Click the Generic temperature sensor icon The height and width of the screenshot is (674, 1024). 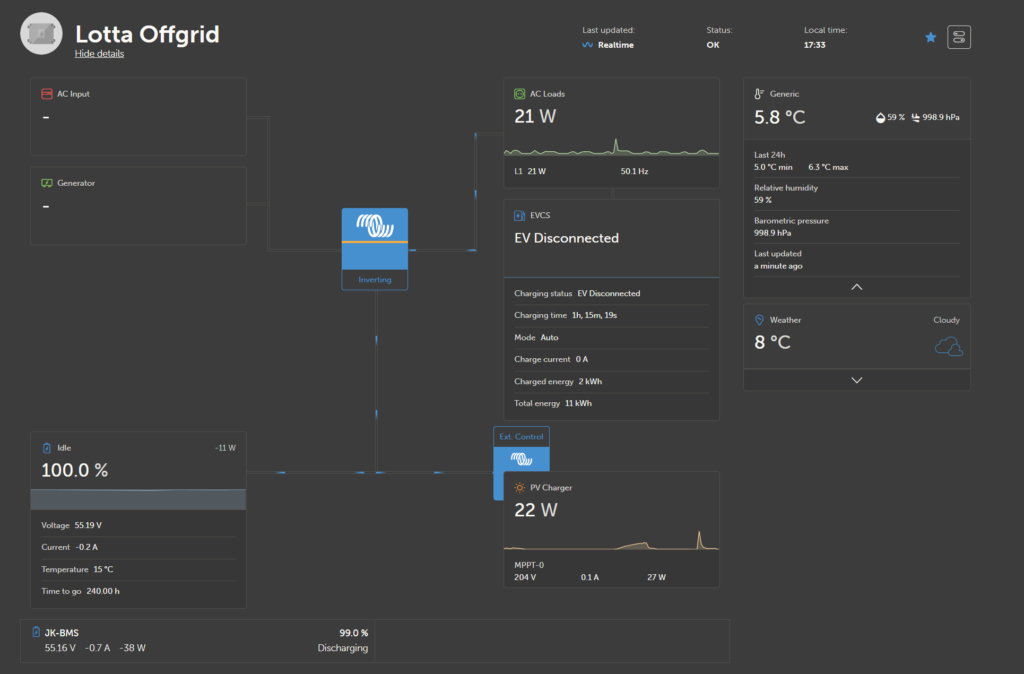pos(759,94)
